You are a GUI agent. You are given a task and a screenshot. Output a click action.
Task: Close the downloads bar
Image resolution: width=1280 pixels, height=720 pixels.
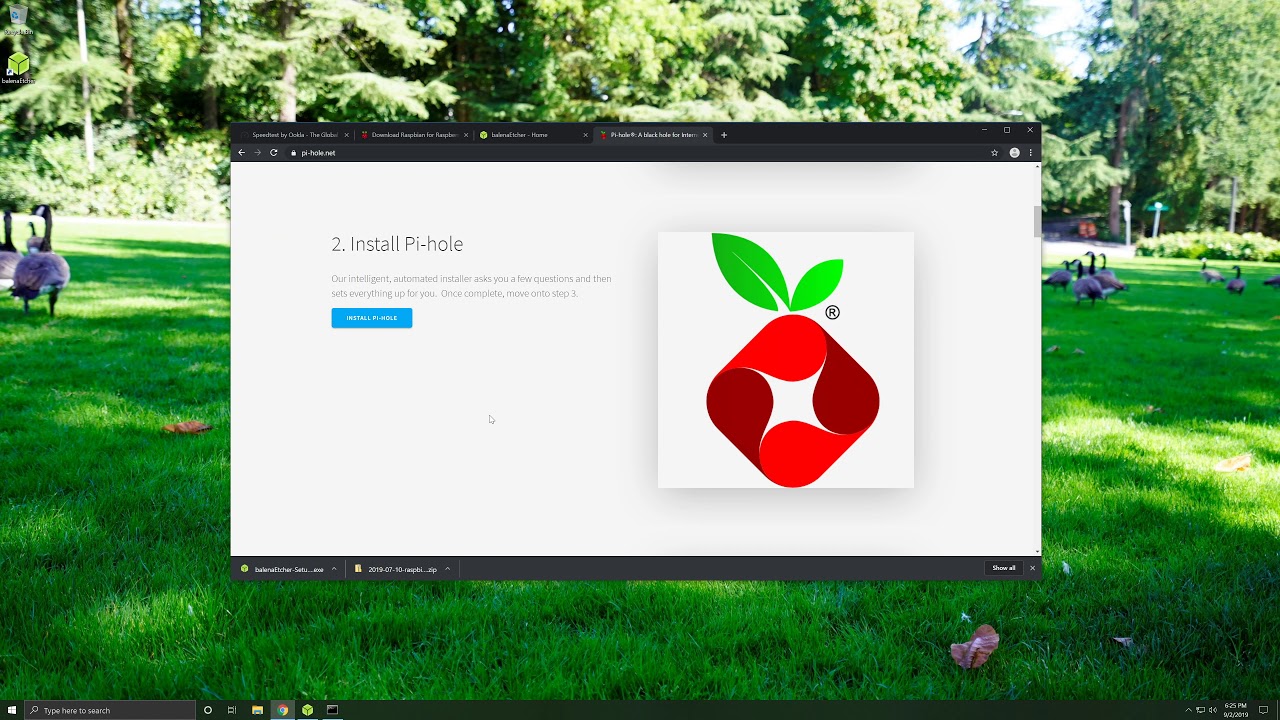click(x=1033, y=568)
